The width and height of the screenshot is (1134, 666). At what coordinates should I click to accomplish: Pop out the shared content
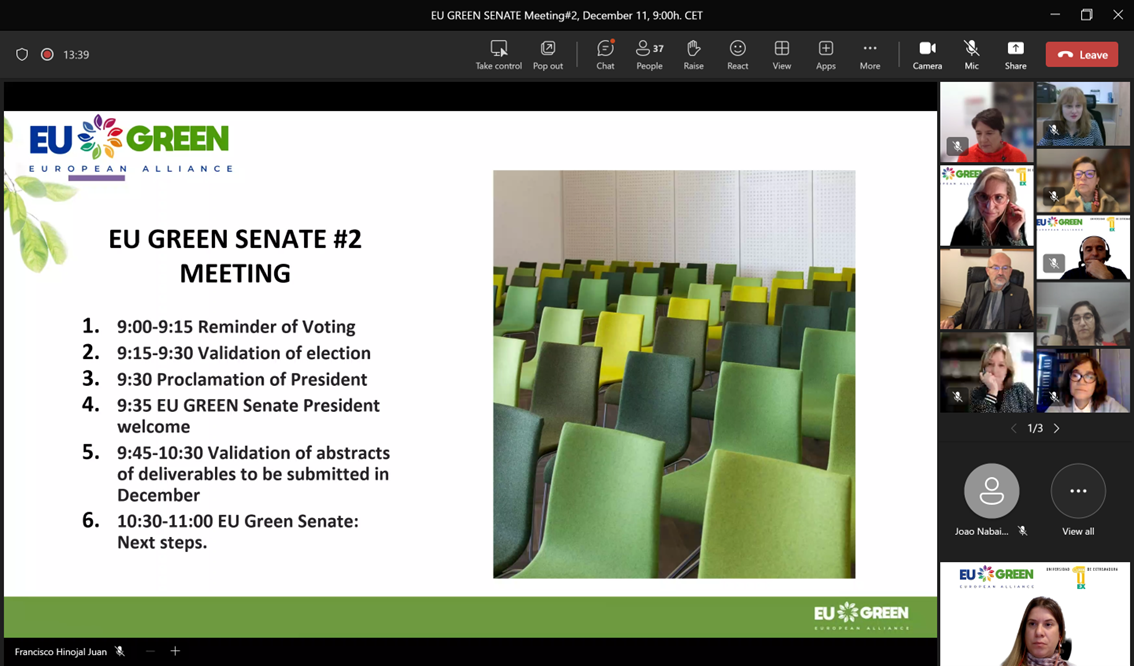(x=547, y=54)
